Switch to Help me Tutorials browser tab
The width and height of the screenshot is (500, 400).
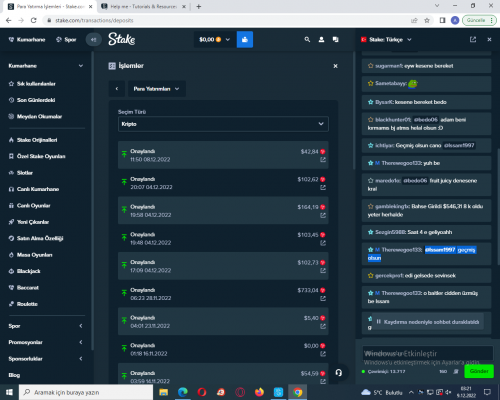tap(144, 6)
